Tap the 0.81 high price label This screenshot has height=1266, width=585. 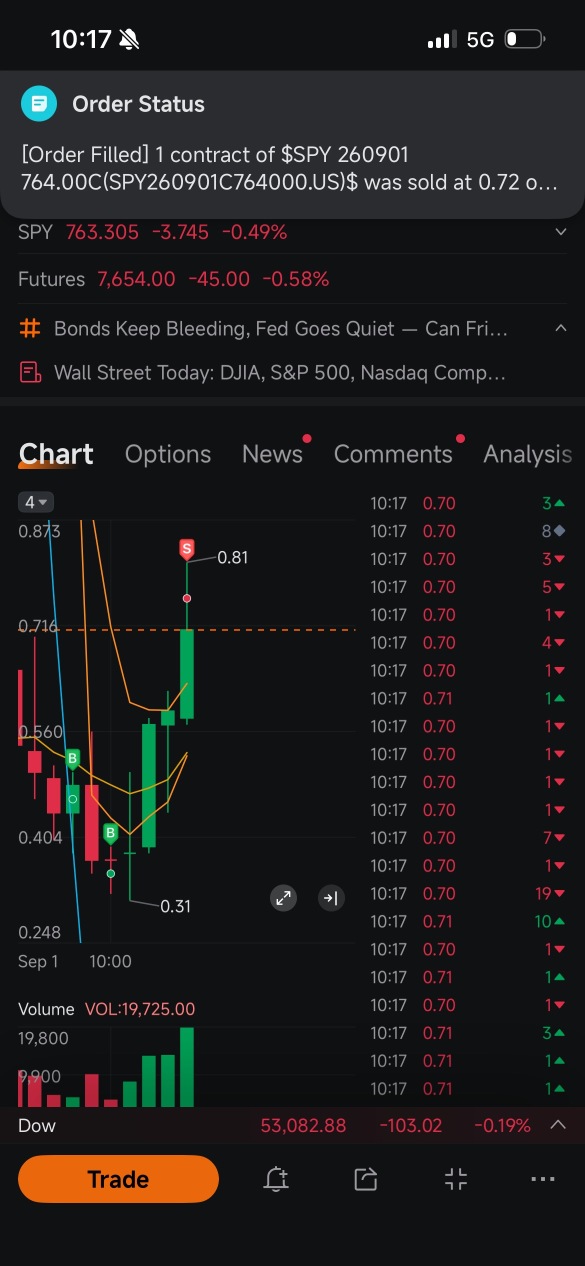232,557
